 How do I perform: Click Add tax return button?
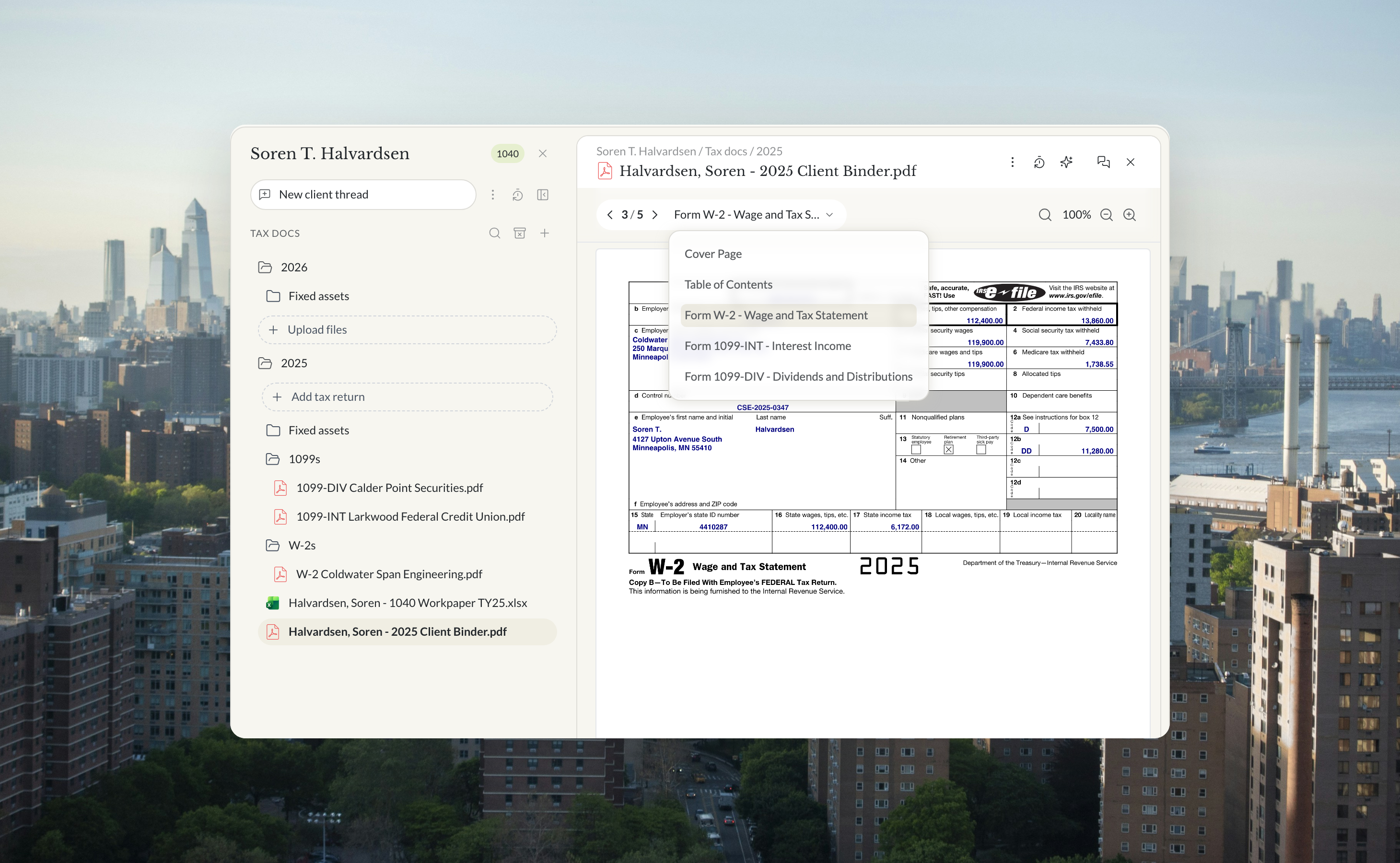(x=407, y=397)
